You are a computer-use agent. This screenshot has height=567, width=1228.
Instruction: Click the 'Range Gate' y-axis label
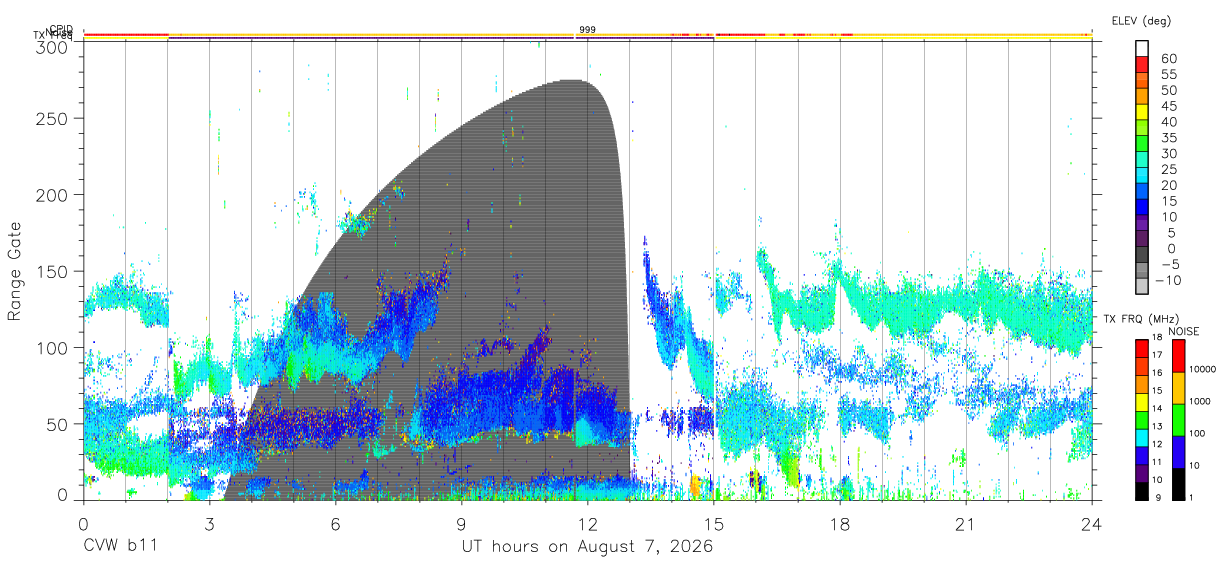click(x=16, y=272)
